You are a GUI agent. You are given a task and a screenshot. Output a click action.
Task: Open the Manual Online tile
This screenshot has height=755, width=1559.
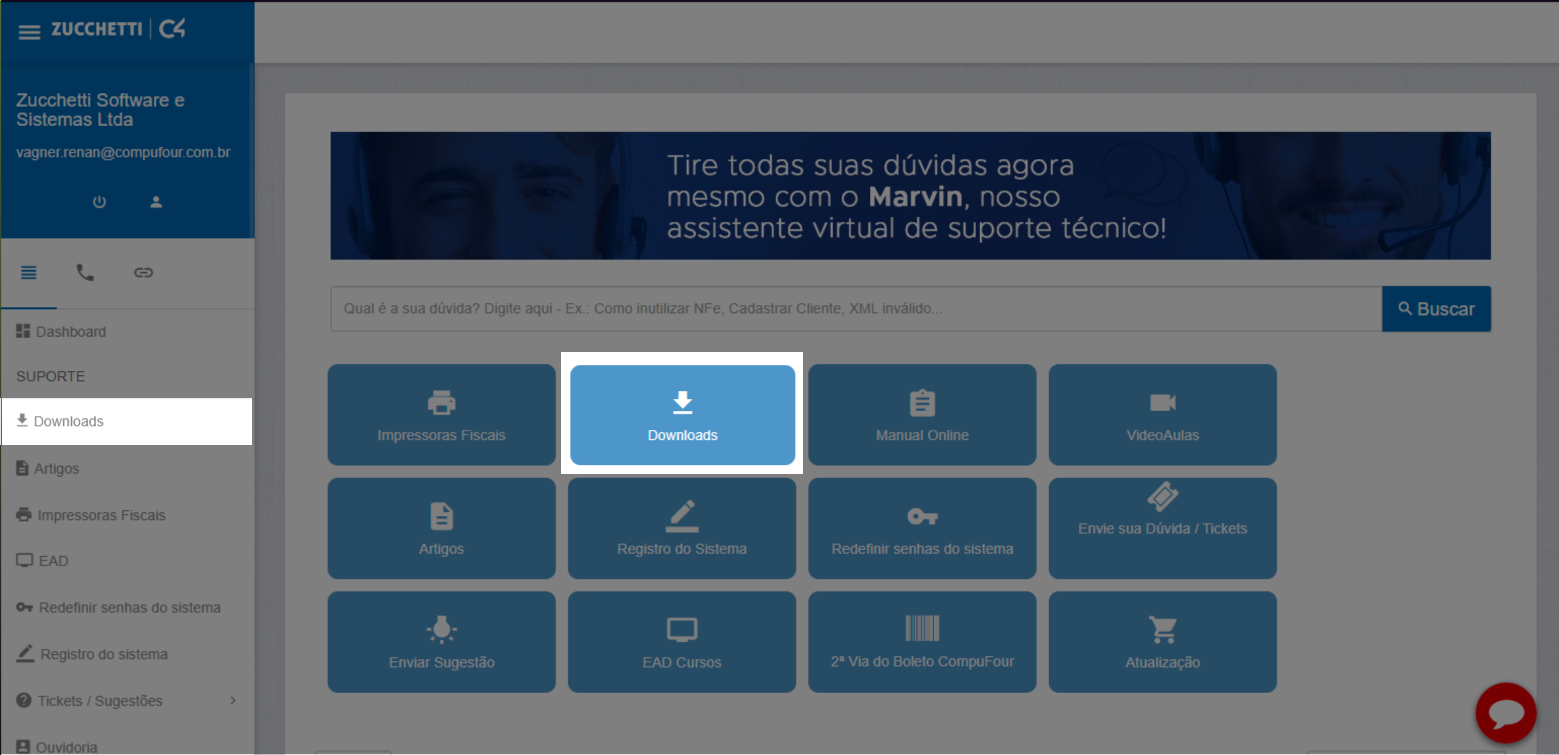click(921, 414)
